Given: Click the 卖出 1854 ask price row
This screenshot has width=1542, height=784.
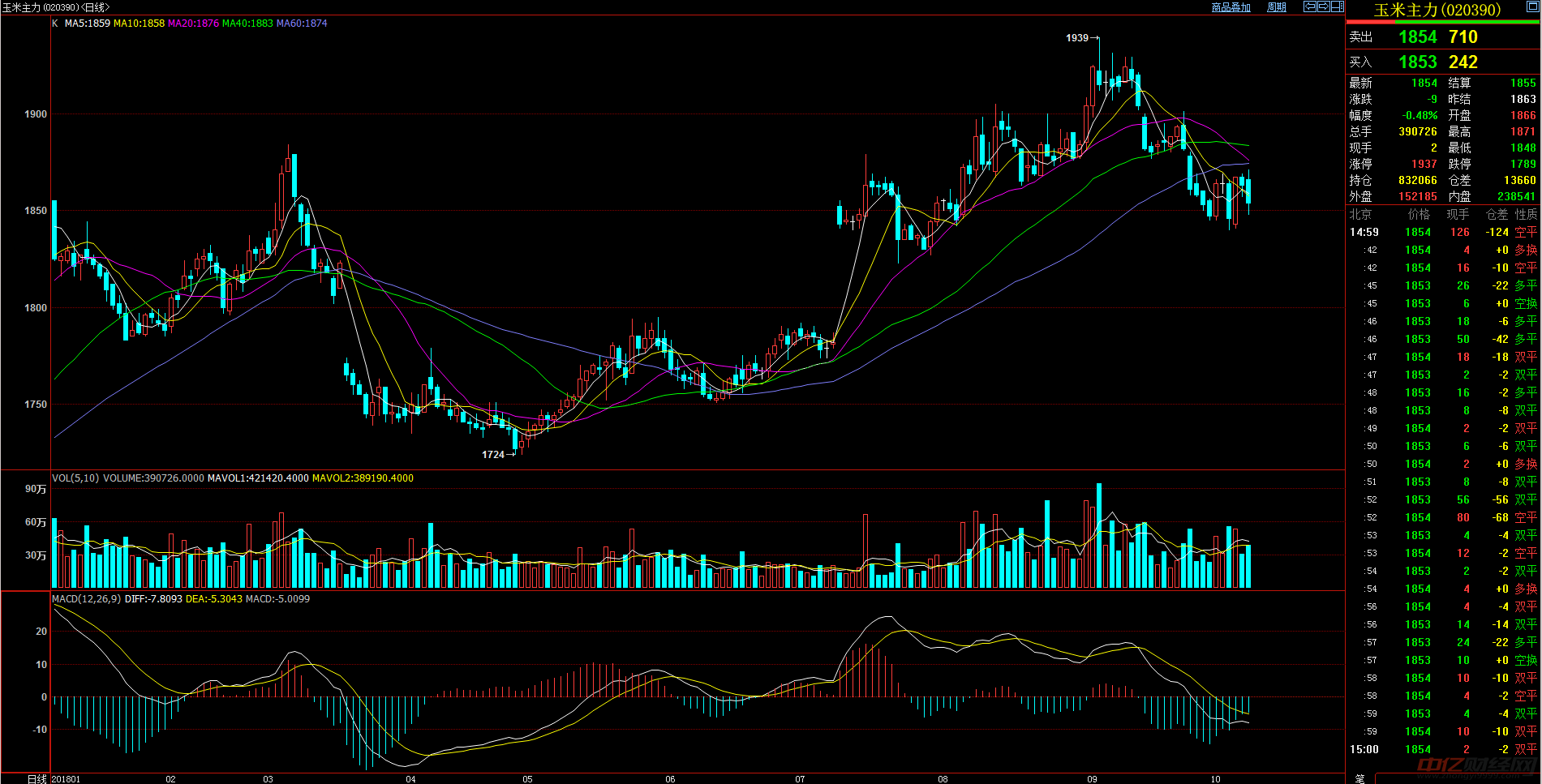Looking at the screenshot, I should tap(1442, 36).
